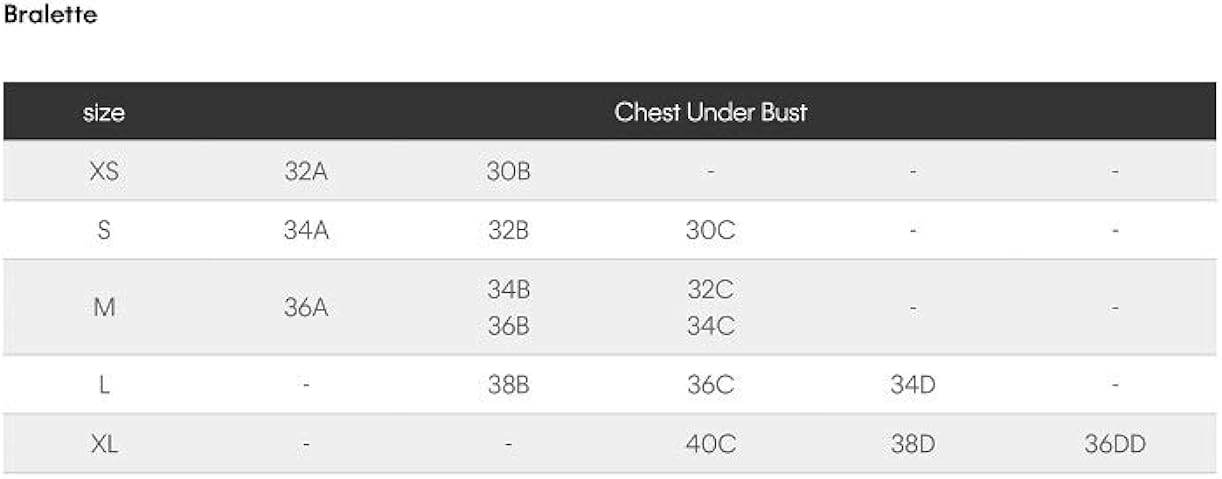This screenshot has width=1222, height=479.
Task: Select the XS size row label
Action: pos(104,171)
